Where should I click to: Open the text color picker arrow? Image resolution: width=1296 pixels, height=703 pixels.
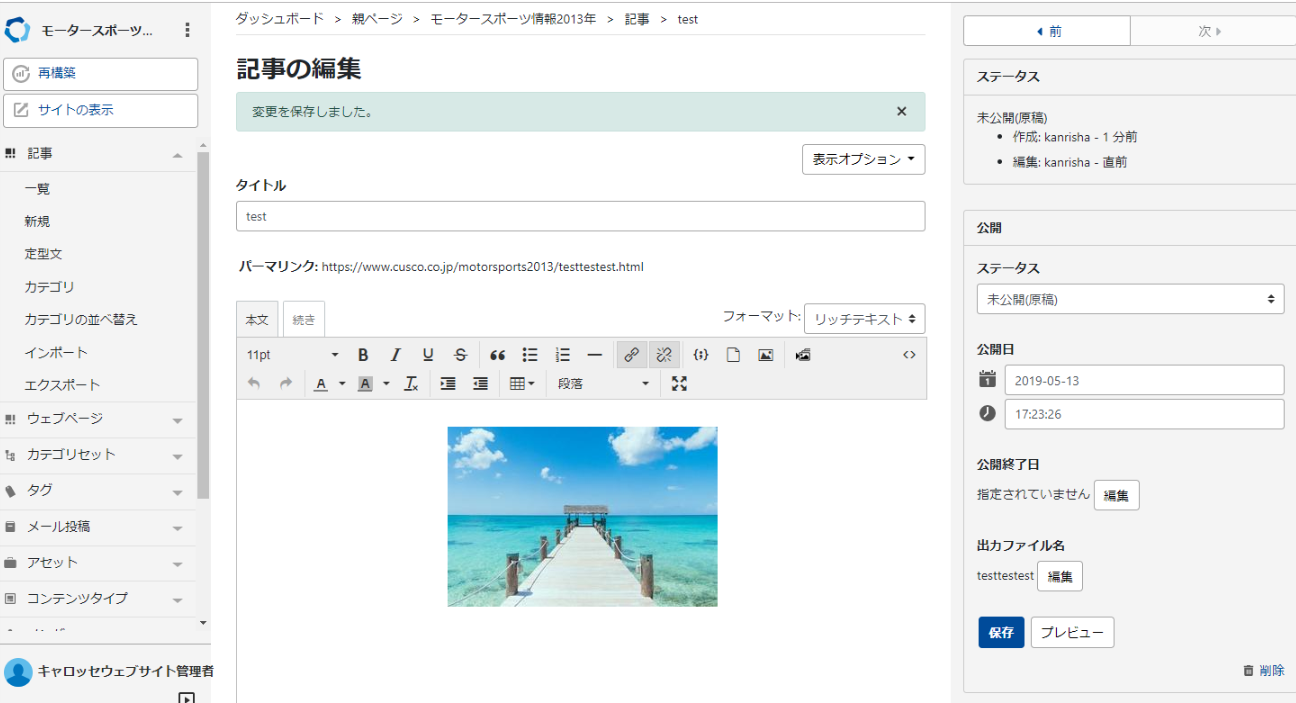[x=342, y=384]
